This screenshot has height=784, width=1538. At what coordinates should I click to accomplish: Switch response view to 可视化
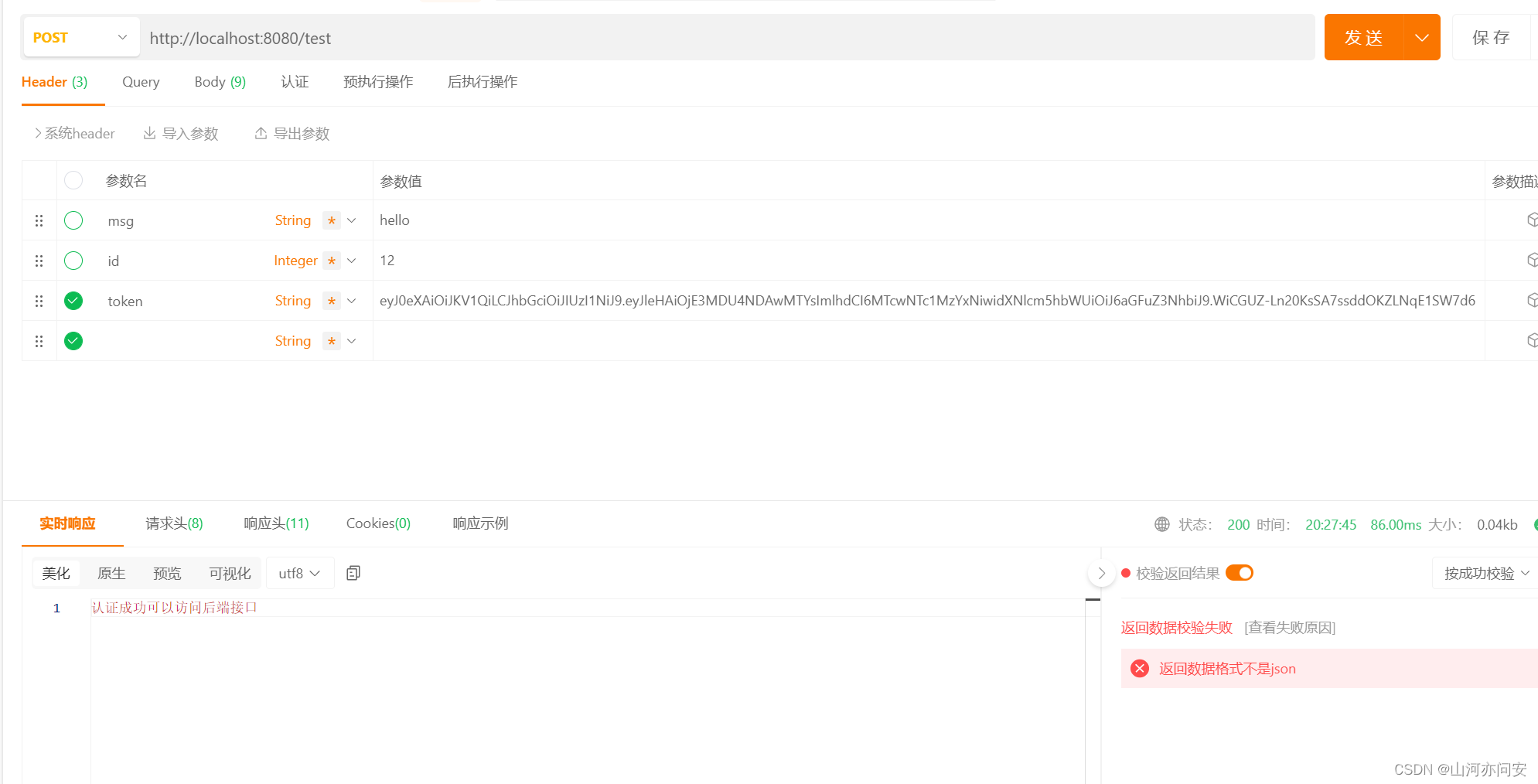point(230,573)
